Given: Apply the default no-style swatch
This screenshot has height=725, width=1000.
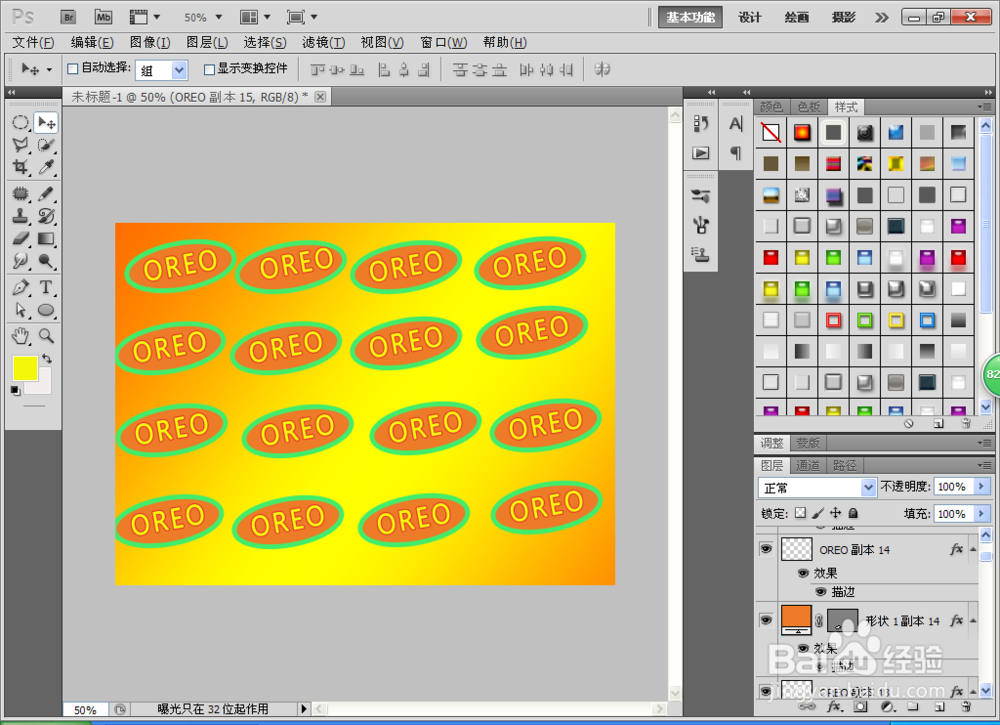Looking at the screenshot, I should (771, 133).
